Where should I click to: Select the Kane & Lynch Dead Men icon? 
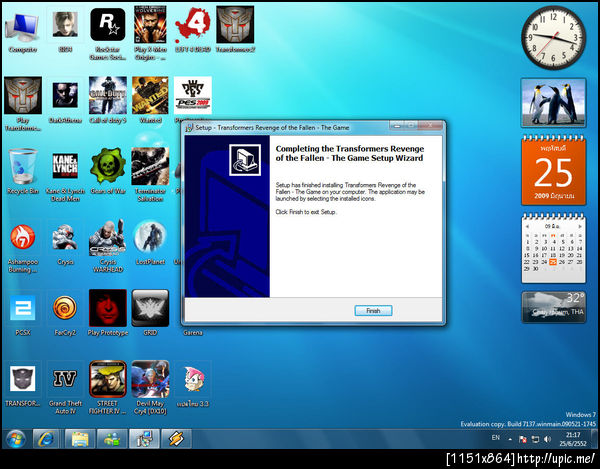pos(65,175)
